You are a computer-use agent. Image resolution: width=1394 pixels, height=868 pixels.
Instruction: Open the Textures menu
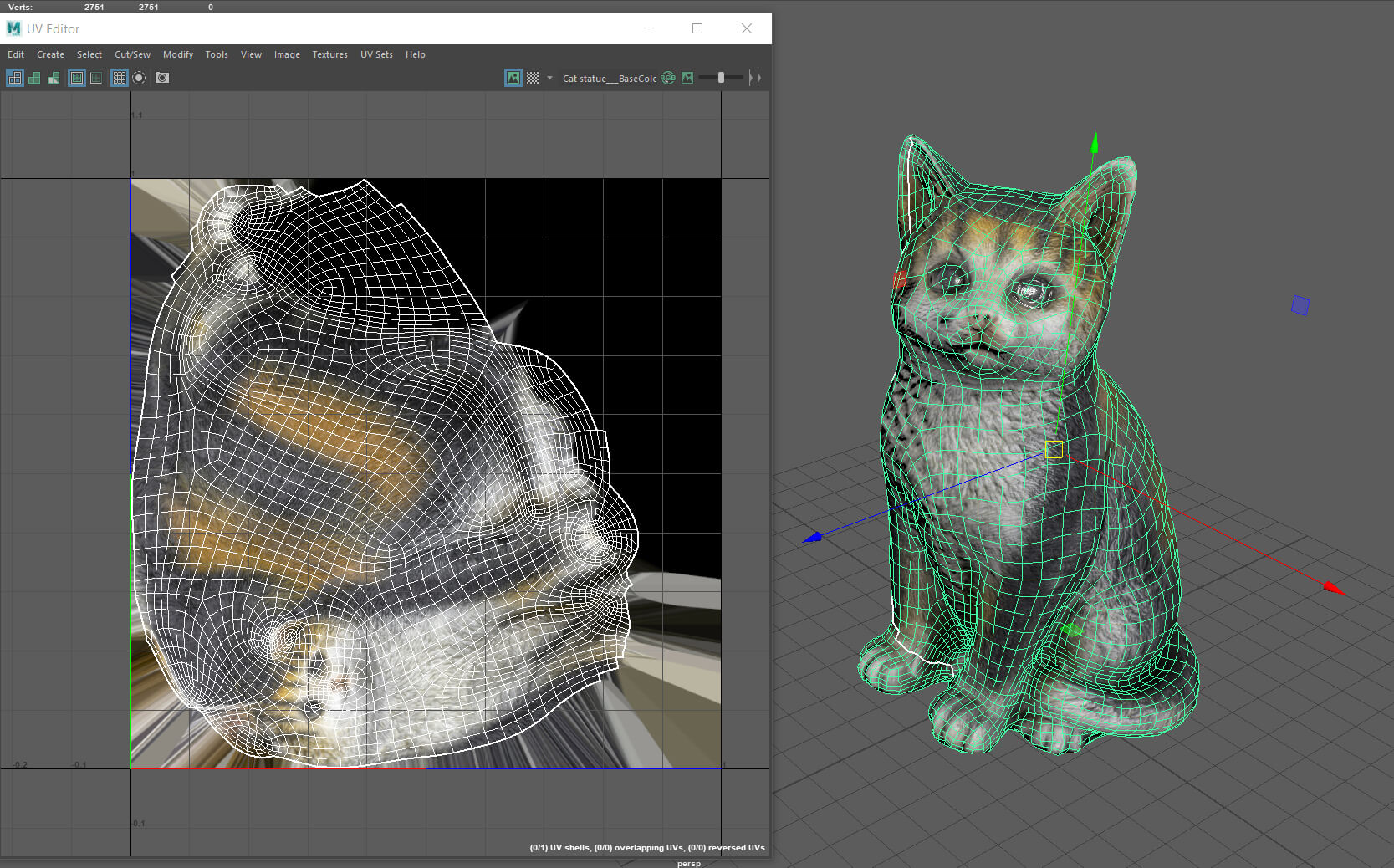pyautogui.click(x=329, y=54)
